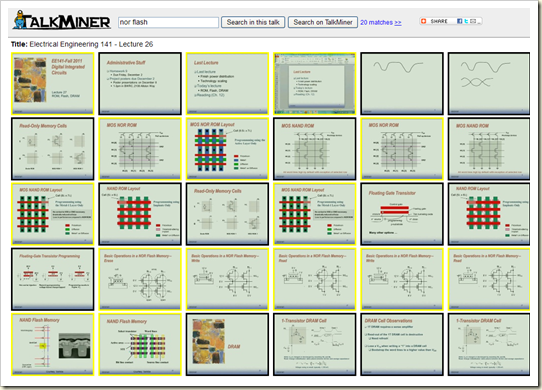The width and height of the screenshot is (542, 390).
Task: Open the 'Administrative Stuff' slide thumbnail
Action: pyautogui.click(x=140, y=83)
